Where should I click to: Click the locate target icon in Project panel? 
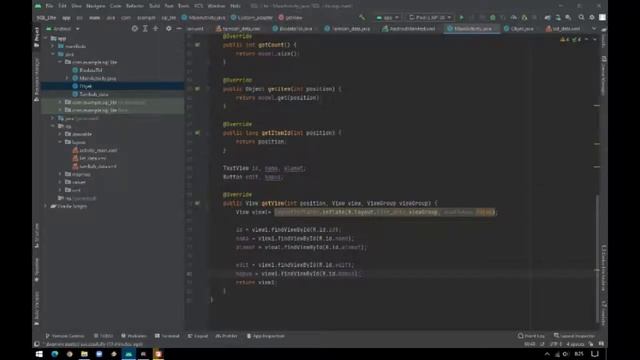pyautogui.click(x=134, y=29)
